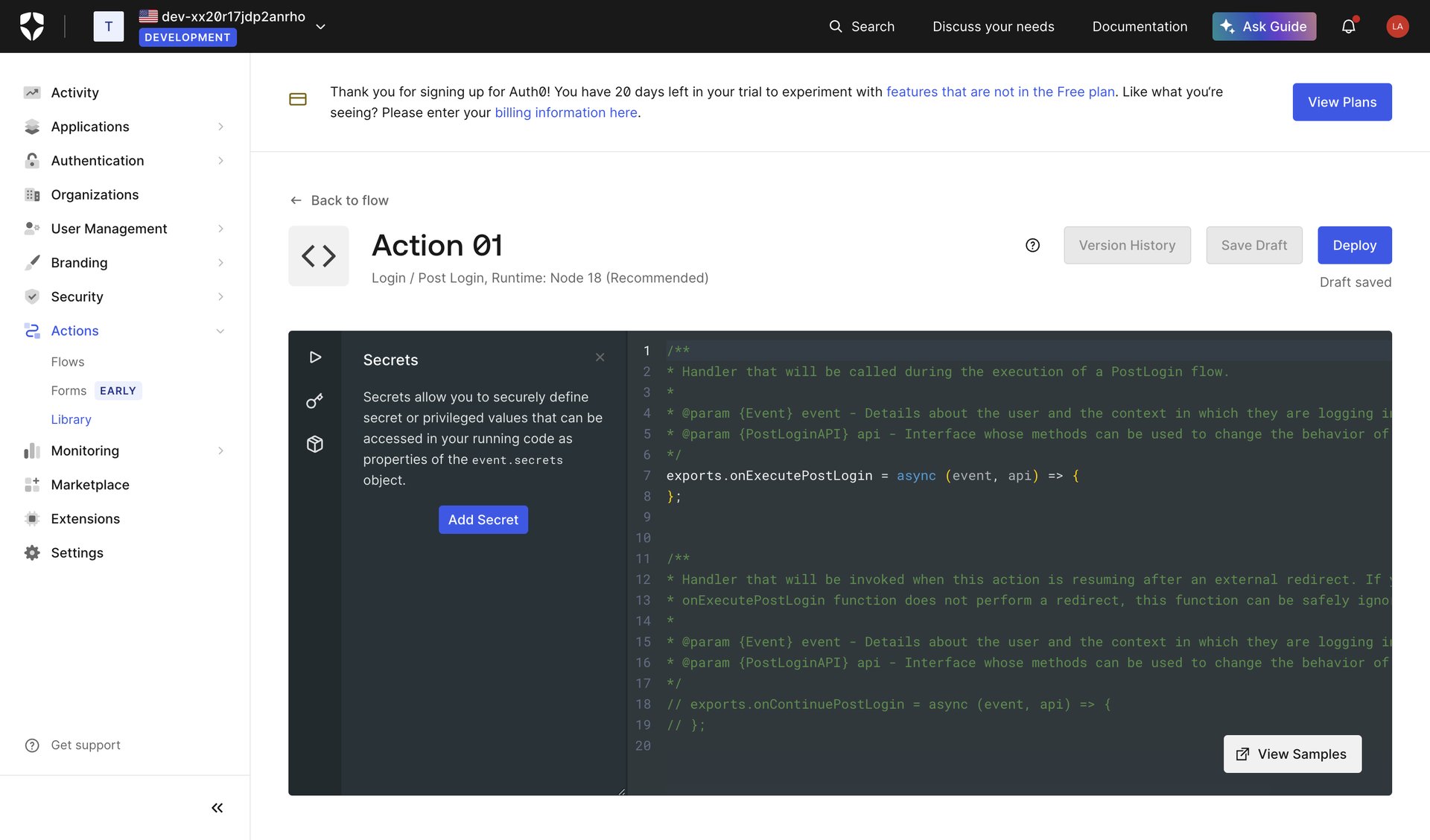
Task: Select Flows under Actions
Action: tap(68, 361)
